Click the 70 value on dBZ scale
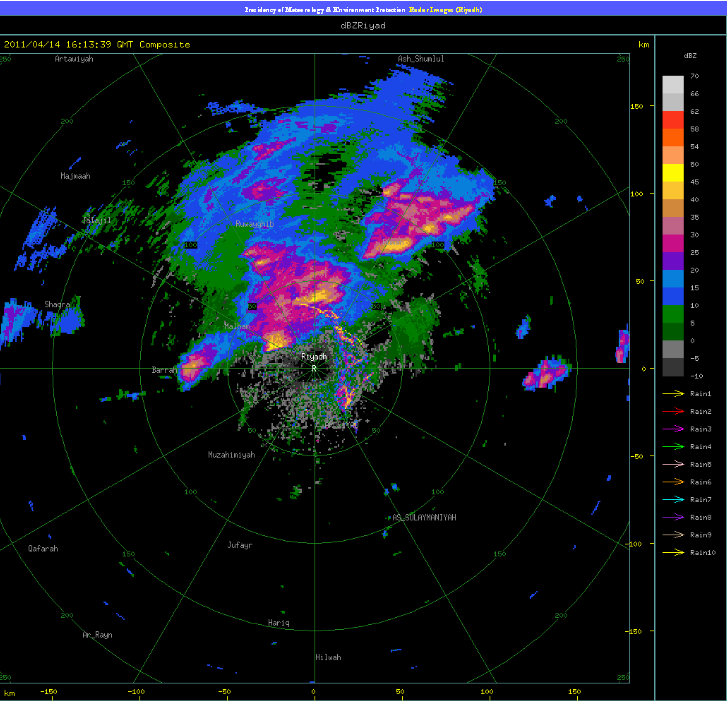Image resolution: width=728 pixels, height=701 pixels. (695, 76)
